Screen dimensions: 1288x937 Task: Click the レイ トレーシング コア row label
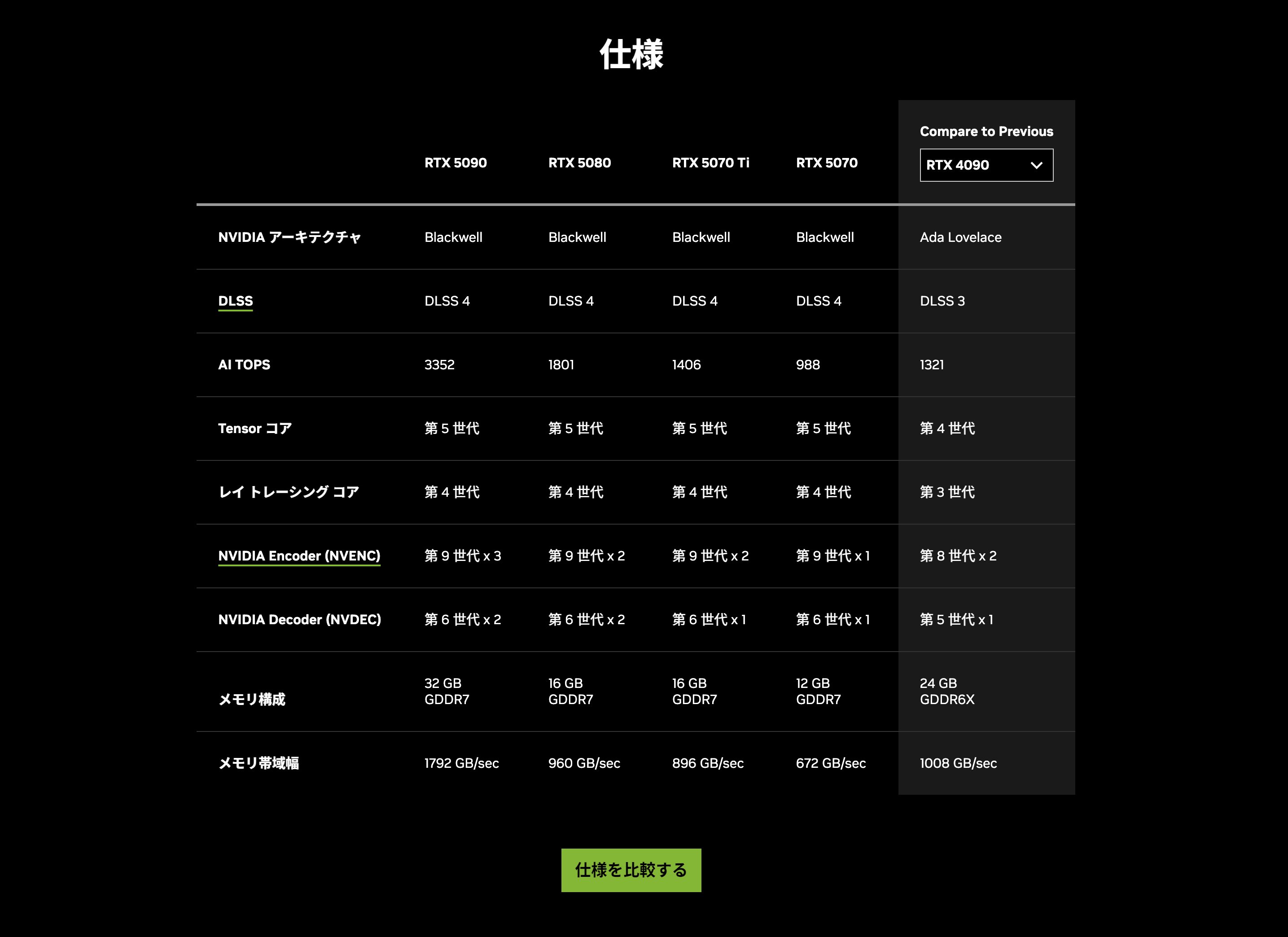click(x=289, y=492)
